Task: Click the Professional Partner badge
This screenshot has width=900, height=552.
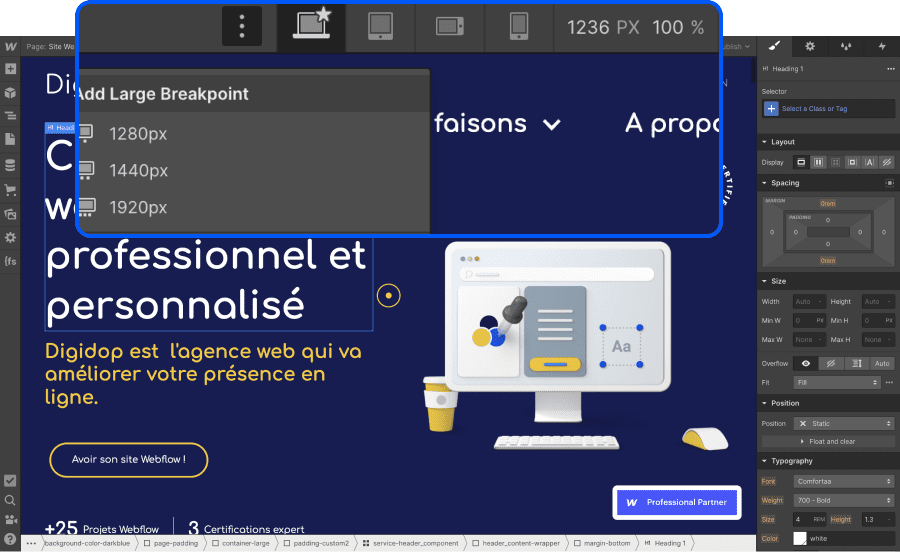Action: [677, 503]
